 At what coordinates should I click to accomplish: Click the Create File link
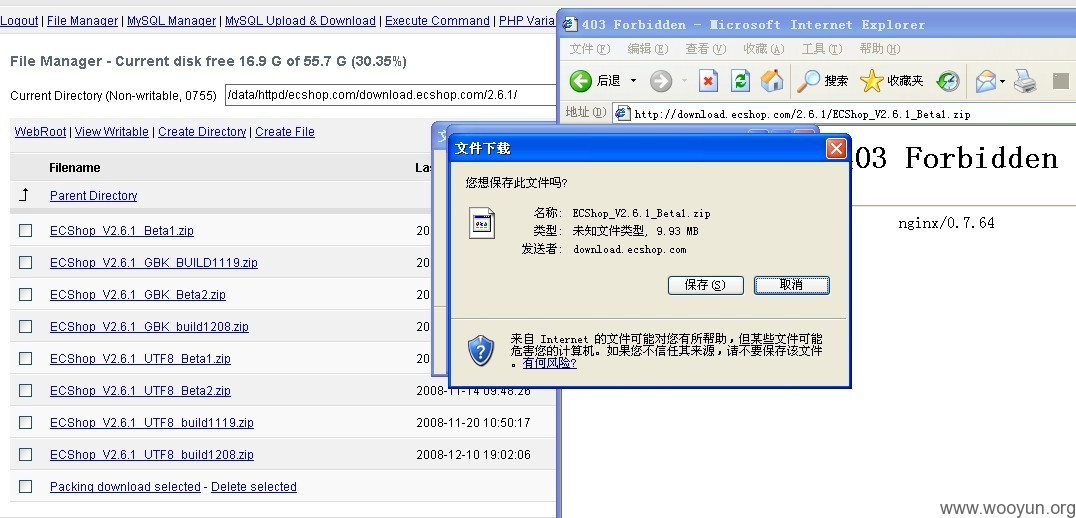point(285,132)
